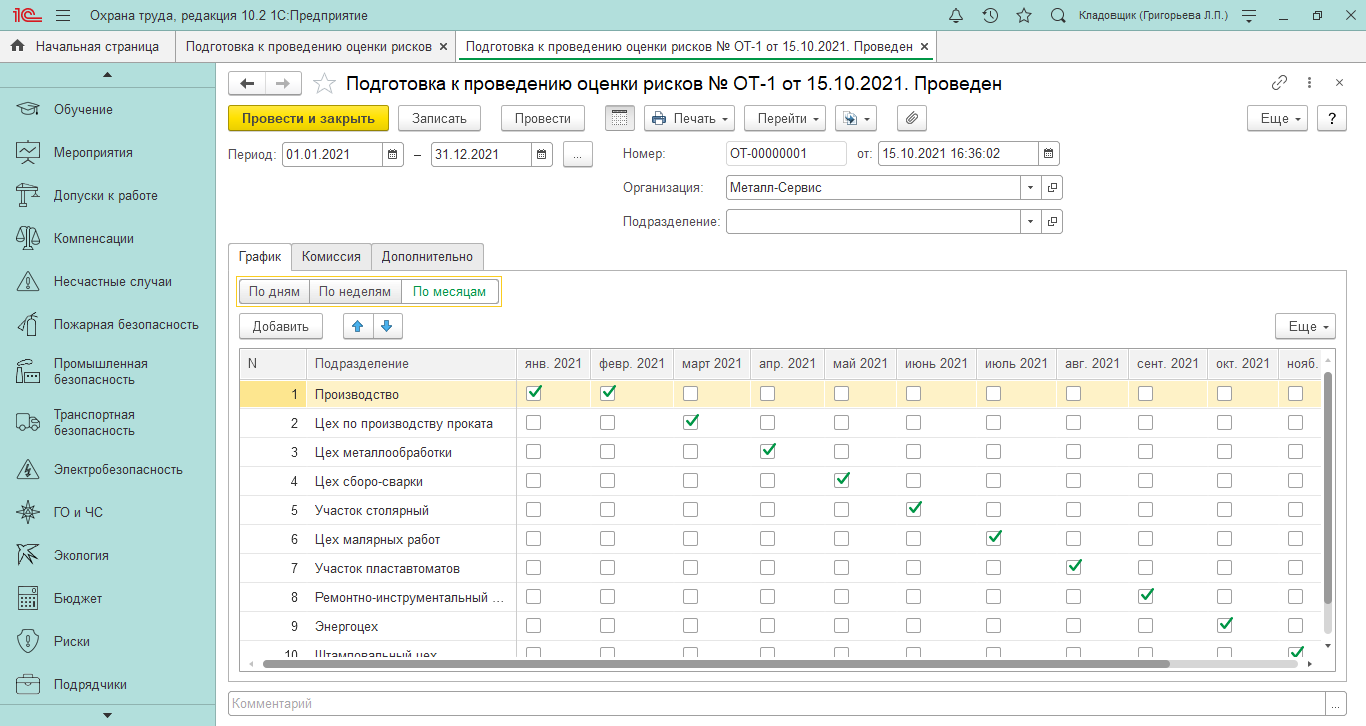
Task: Click the Провести и закрыть button
Action: click(x=308, y=118)
